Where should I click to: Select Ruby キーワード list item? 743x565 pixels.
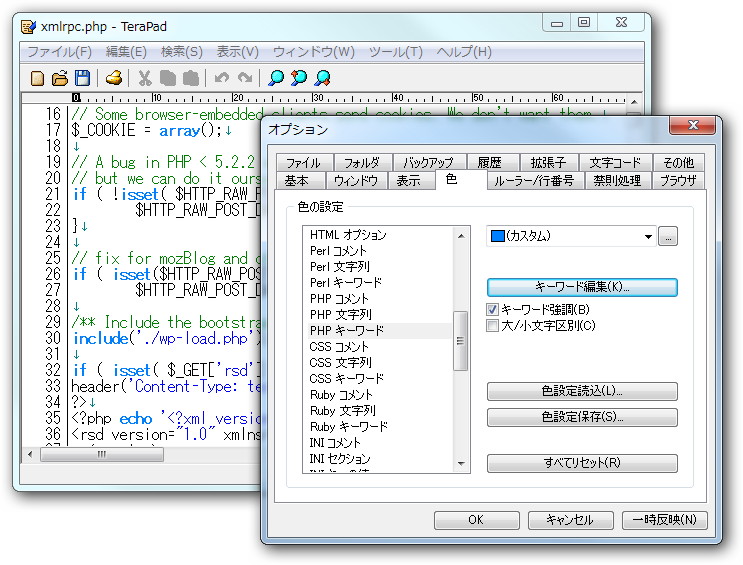[349, 427]
